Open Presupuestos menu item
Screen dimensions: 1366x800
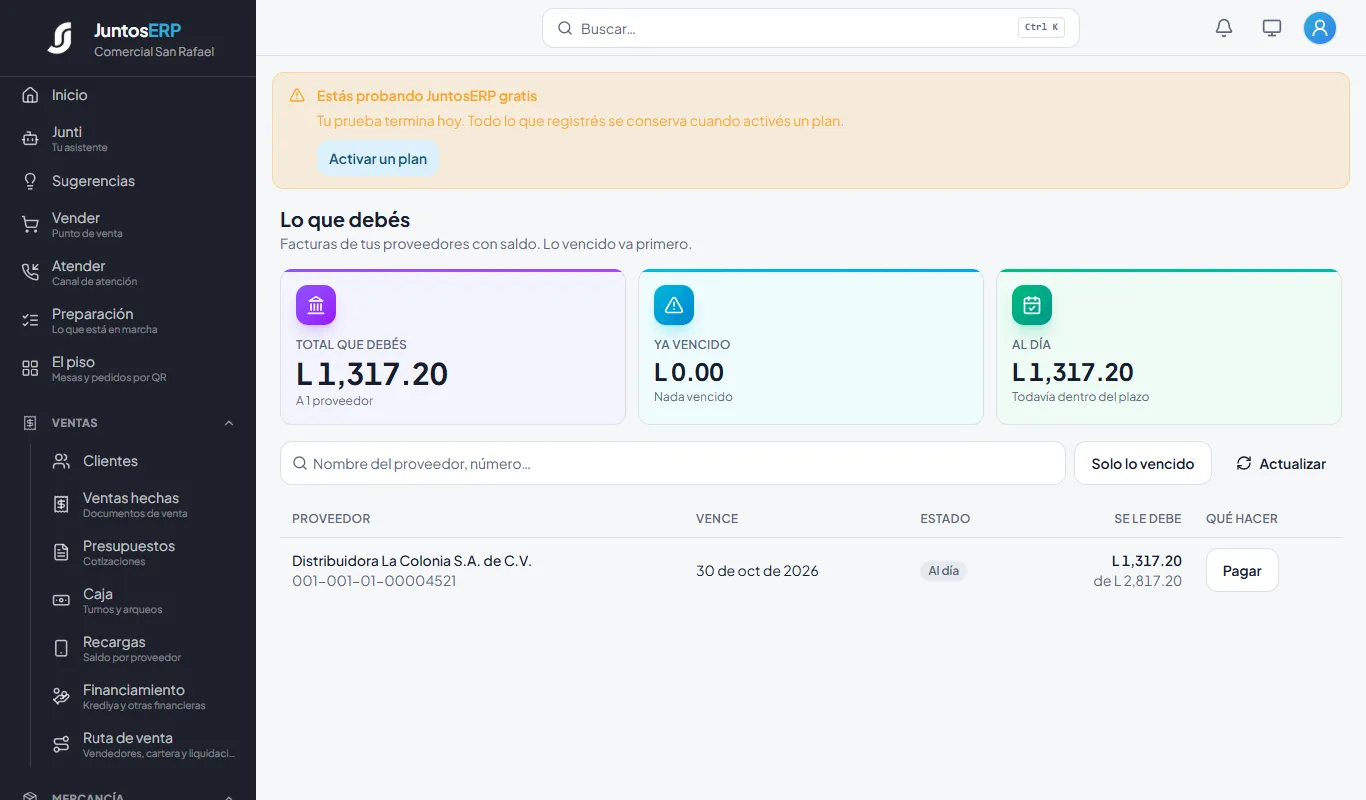coord(143,553)
